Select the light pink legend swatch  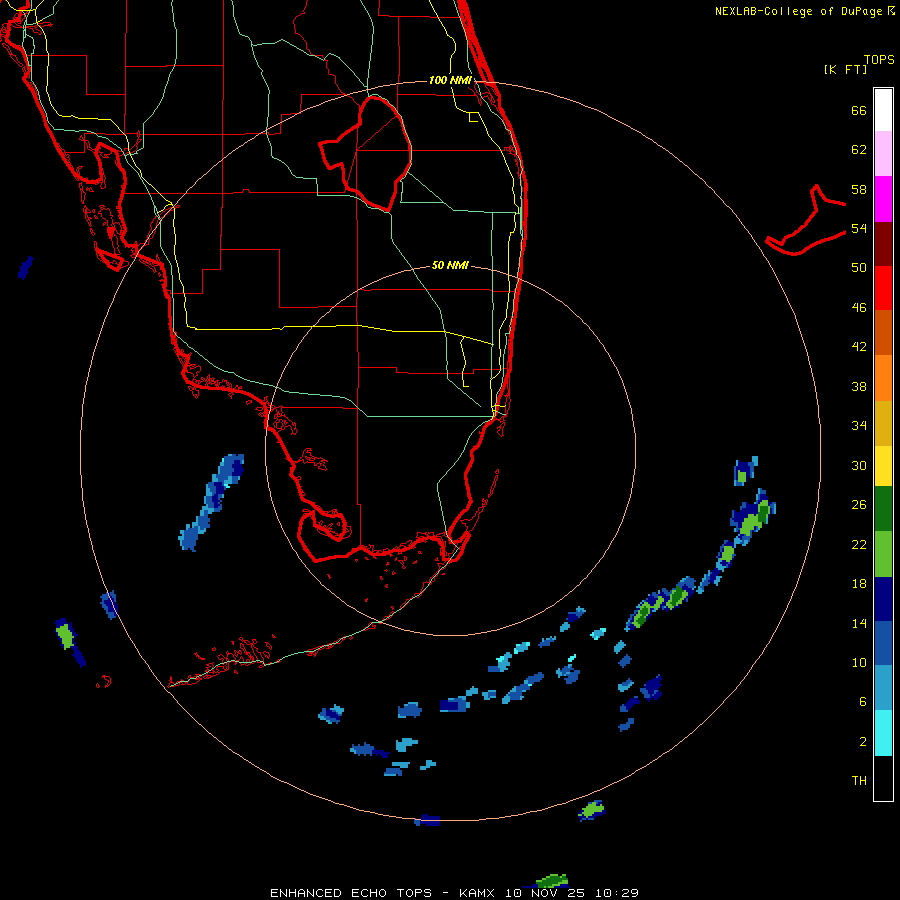[883, 153]
